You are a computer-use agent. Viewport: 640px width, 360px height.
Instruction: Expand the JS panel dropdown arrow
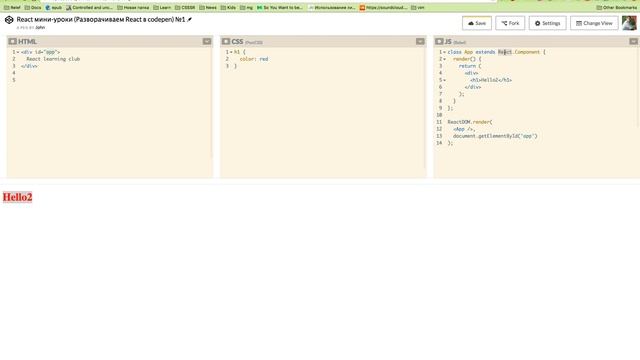[x=633, y=41]
